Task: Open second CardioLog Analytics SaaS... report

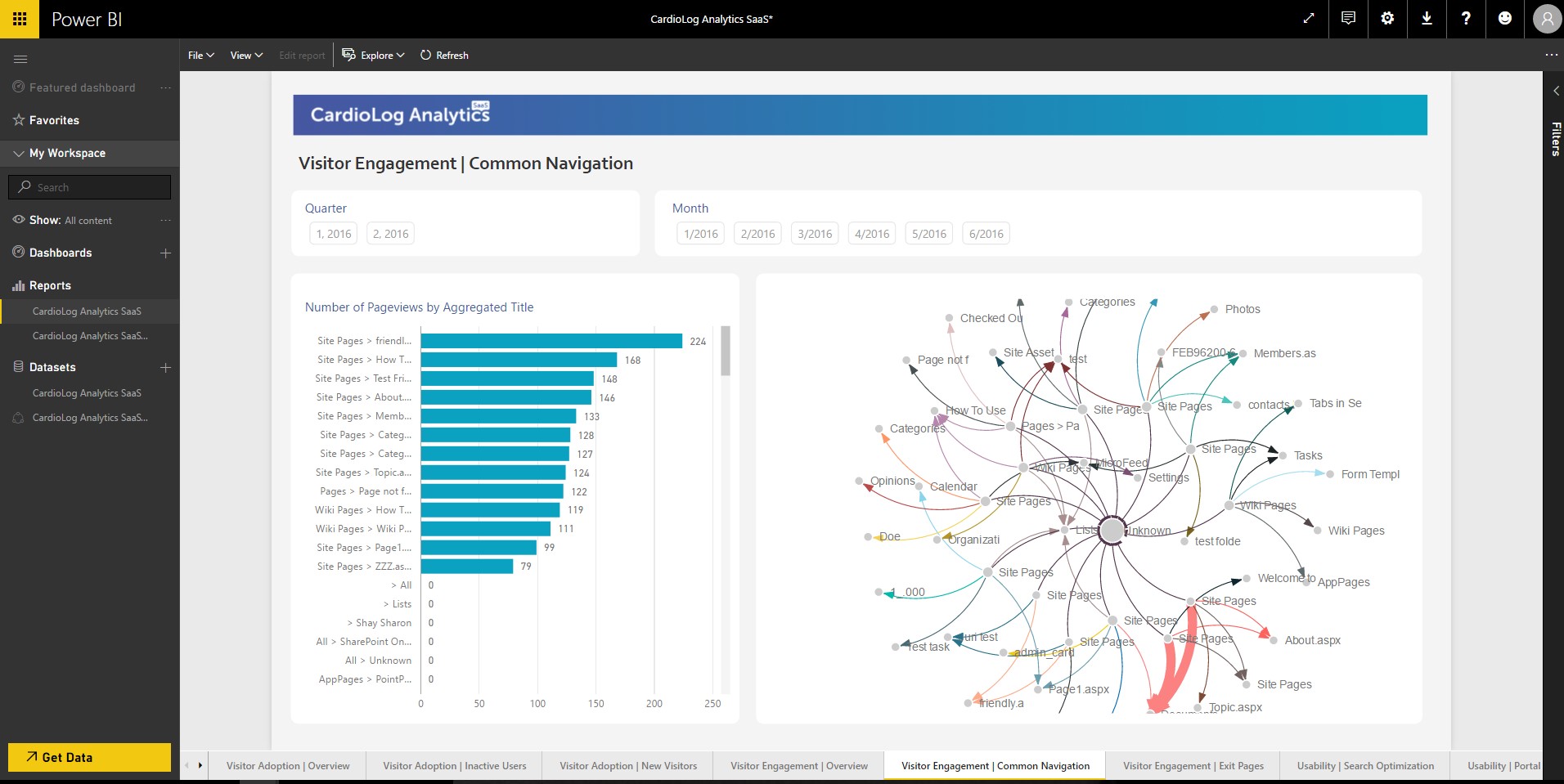Action: coord(90,336)
